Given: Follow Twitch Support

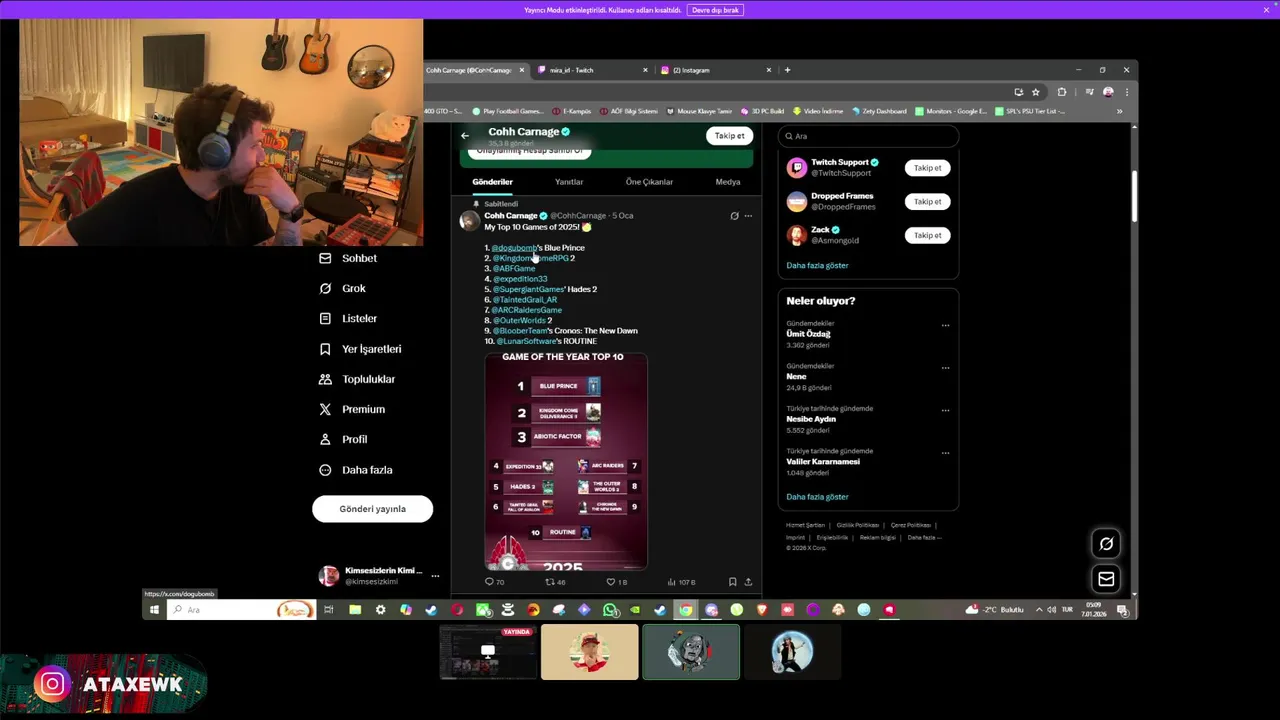Looking at the screenshot, I should (927, 168).
